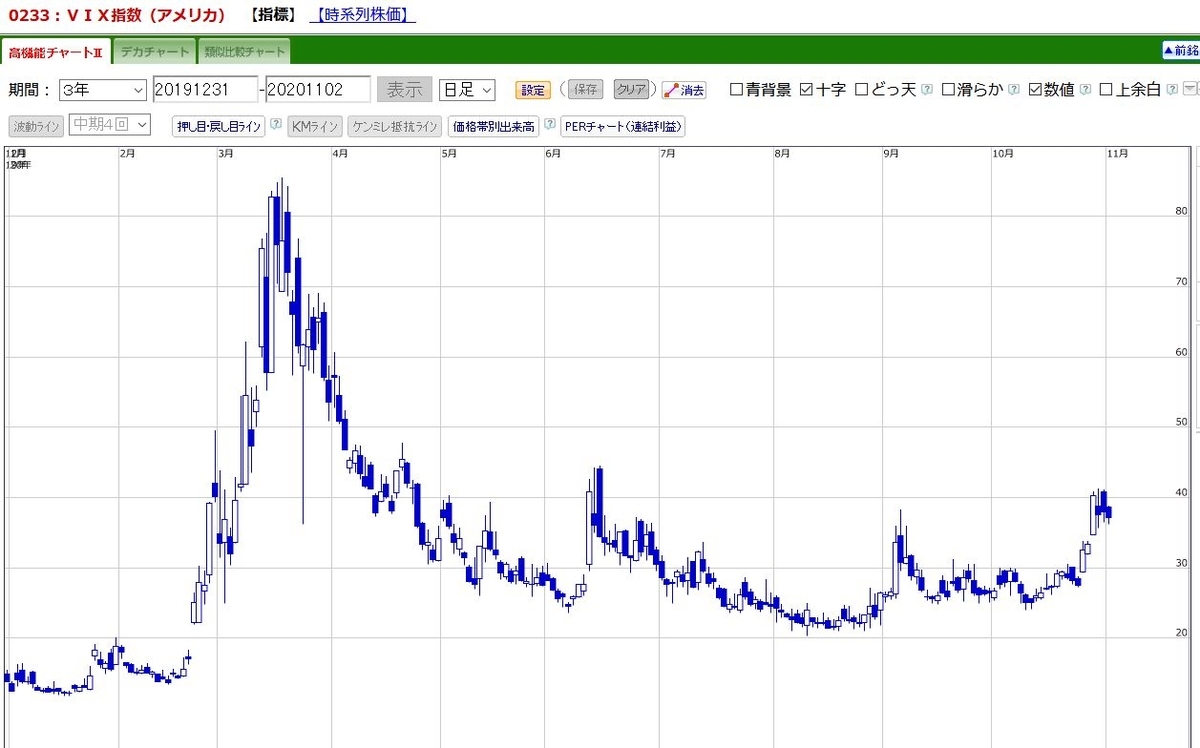Click the 9月 month label on chart
1200x748 pixels.
coord(891,153)
